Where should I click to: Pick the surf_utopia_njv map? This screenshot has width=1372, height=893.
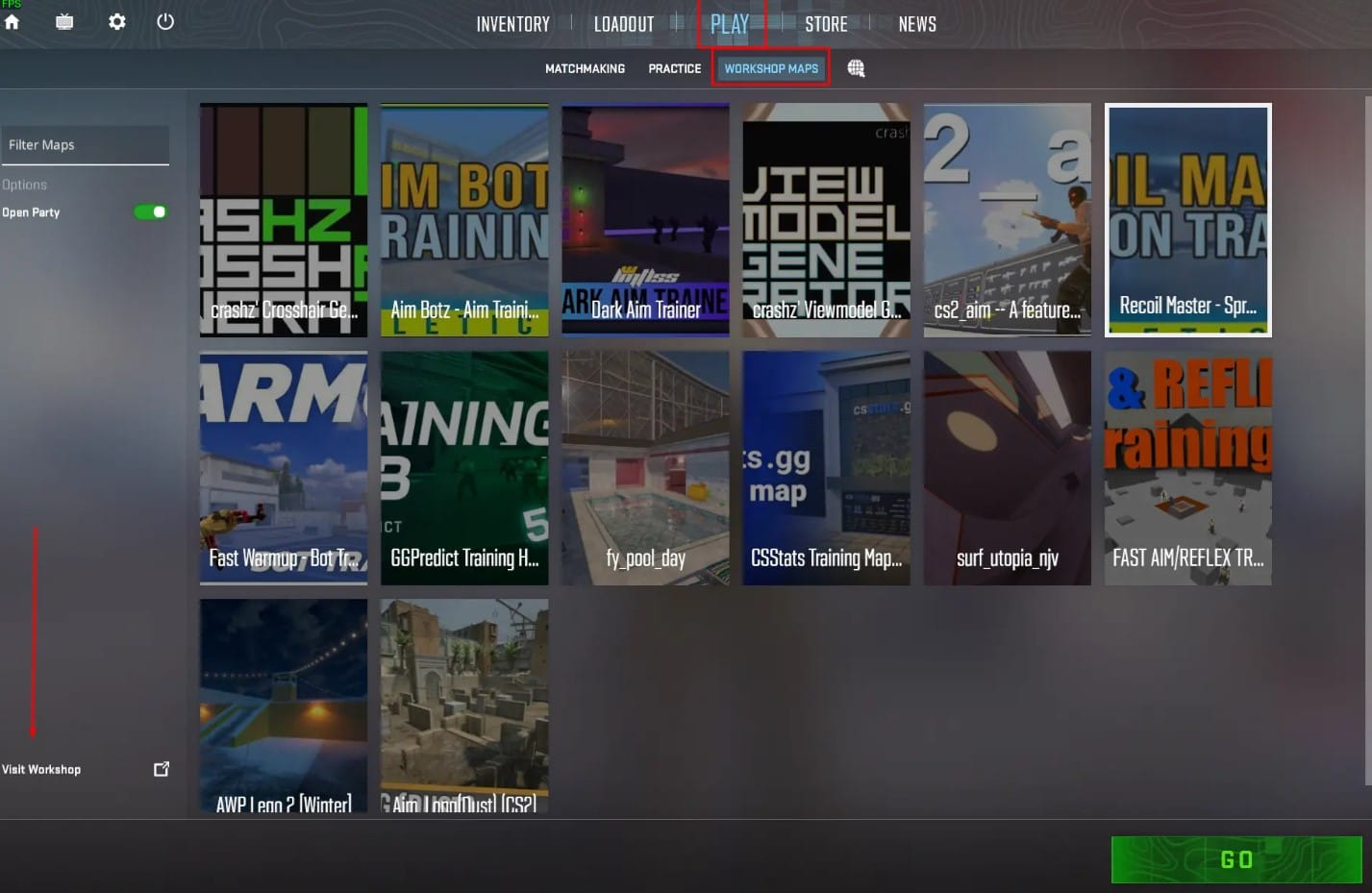point(1008,468)
